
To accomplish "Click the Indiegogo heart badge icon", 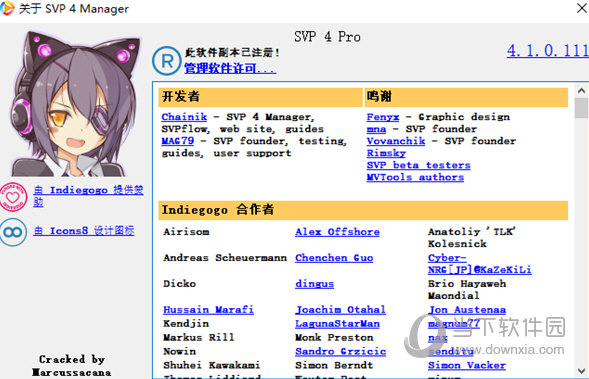I will tap(13, 197).
